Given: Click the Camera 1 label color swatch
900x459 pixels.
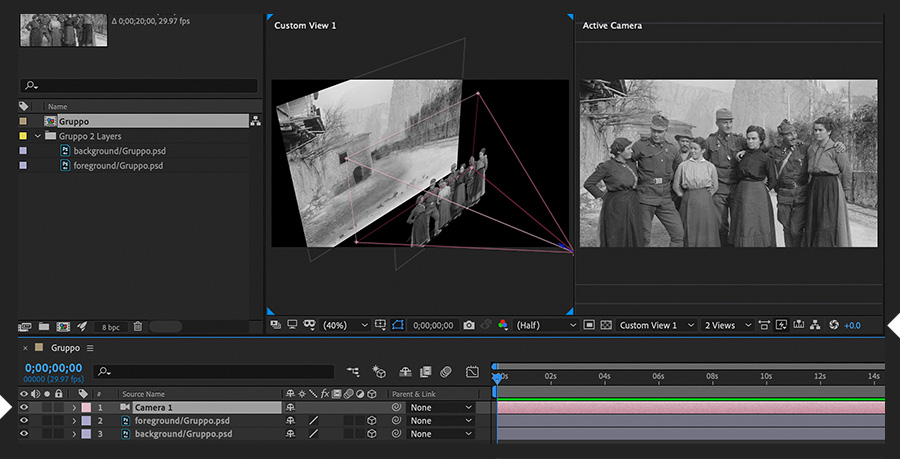Looking at the screenshot, I should pos(86,408).
